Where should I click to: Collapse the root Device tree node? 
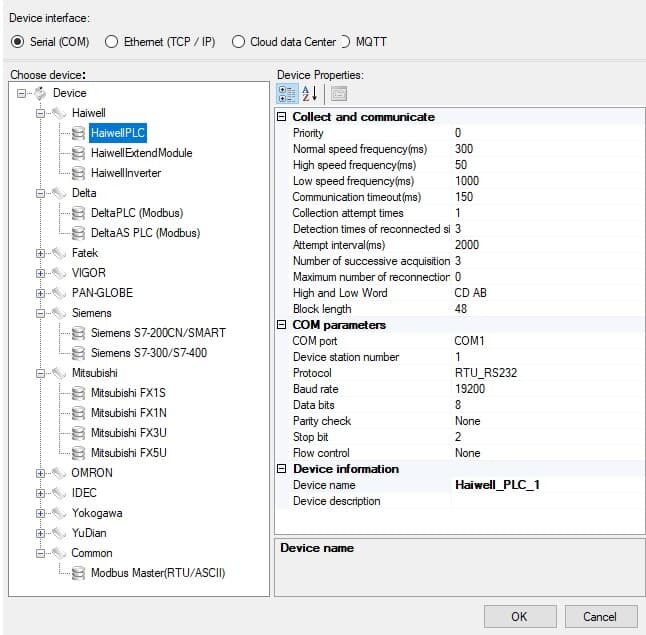click(21, 94)
